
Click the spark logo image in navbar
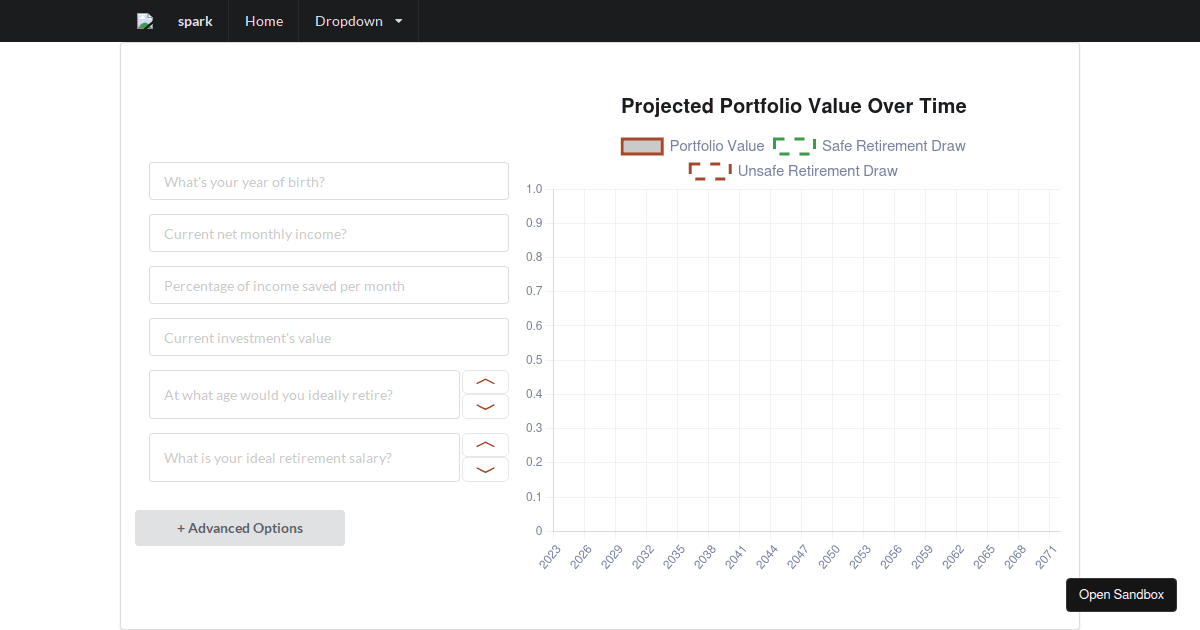pyautogui.click(x=145, y=21)
